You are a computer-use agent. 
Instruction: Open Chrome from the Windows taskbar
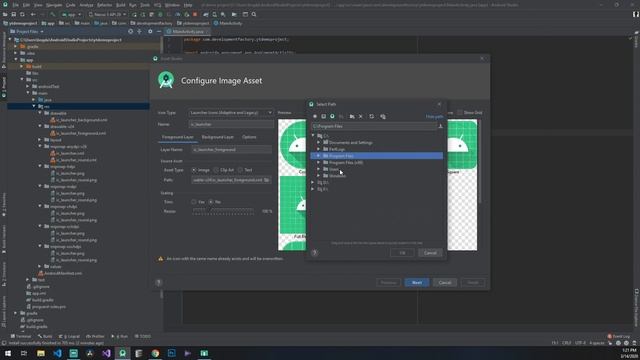155,353
